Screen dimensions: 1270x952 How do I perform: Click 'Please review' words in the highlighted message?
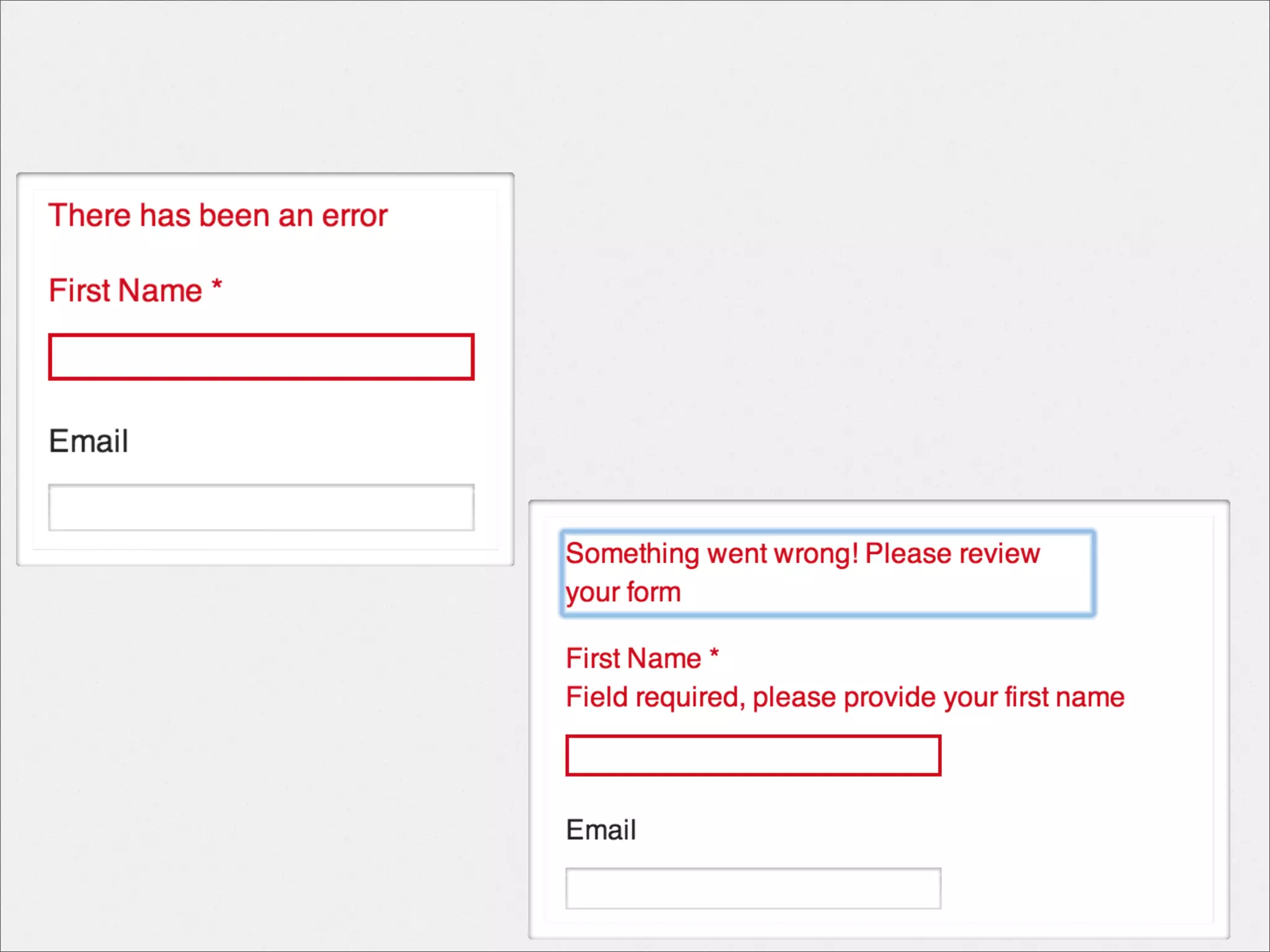(952, 553)
